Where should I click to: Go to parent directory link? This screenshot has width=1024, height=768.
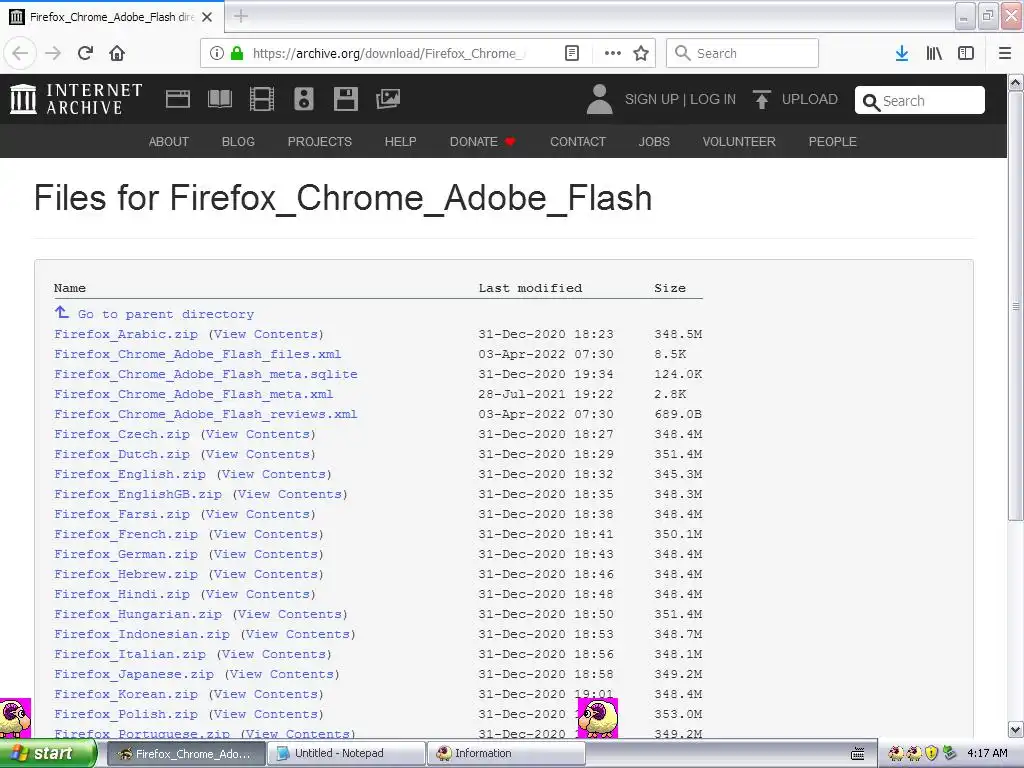(166, 314)
